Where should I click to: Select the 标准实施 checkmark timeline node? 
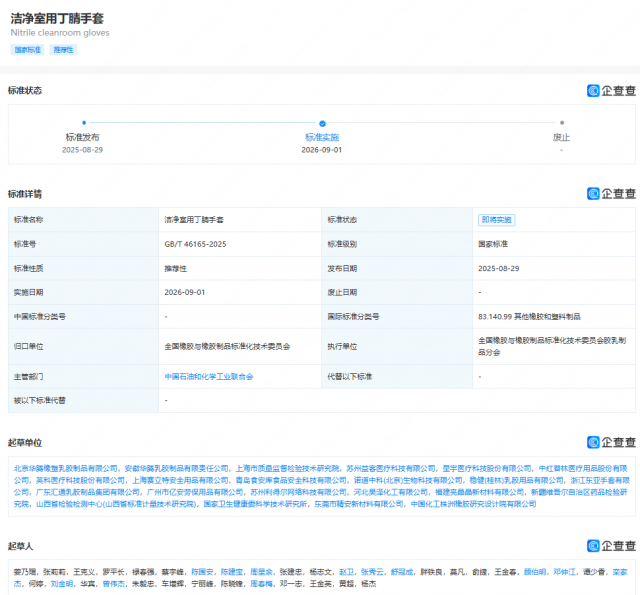point(322,123)
